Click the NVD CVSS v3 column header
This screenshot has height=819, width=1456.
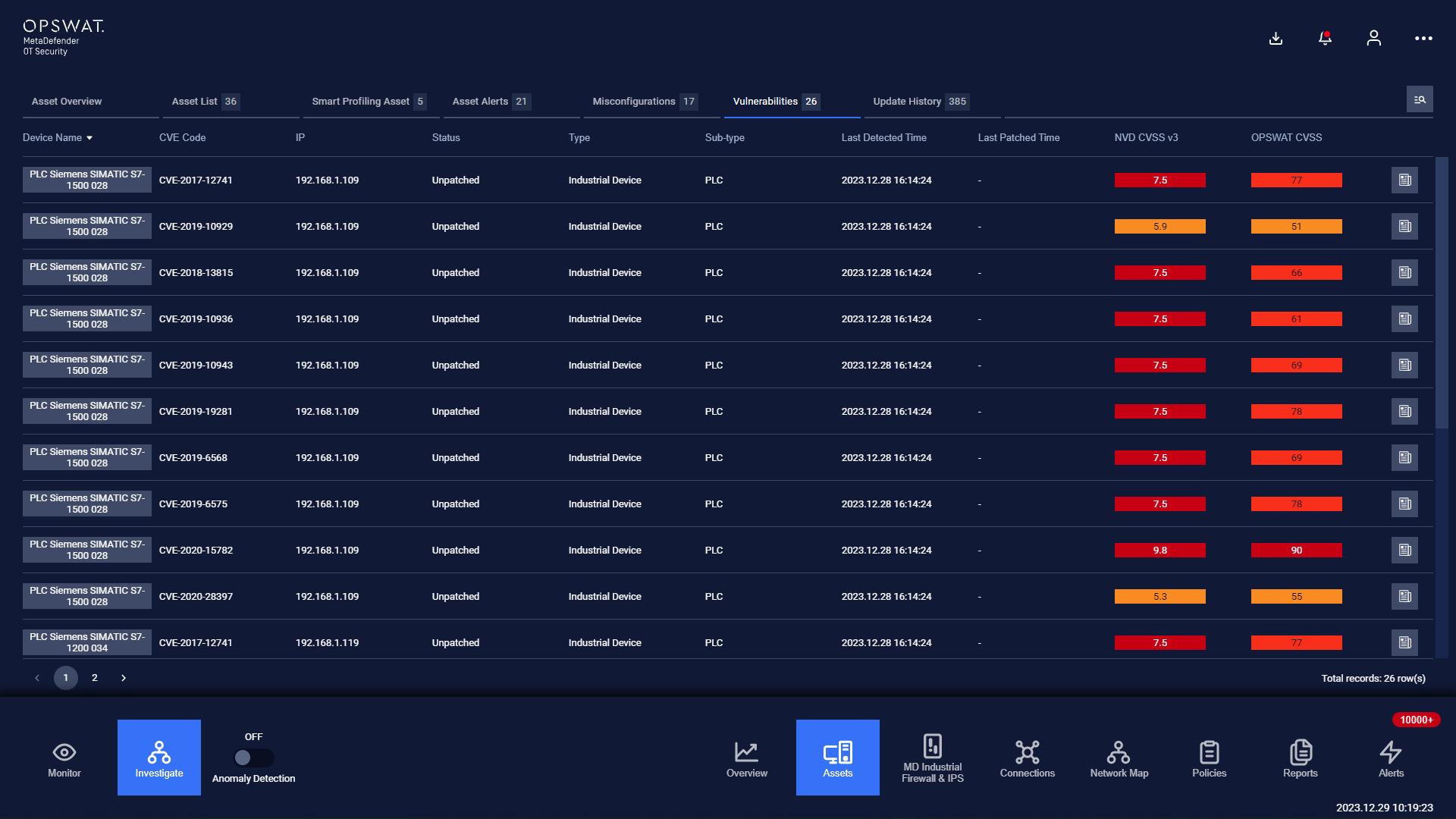1146,137
